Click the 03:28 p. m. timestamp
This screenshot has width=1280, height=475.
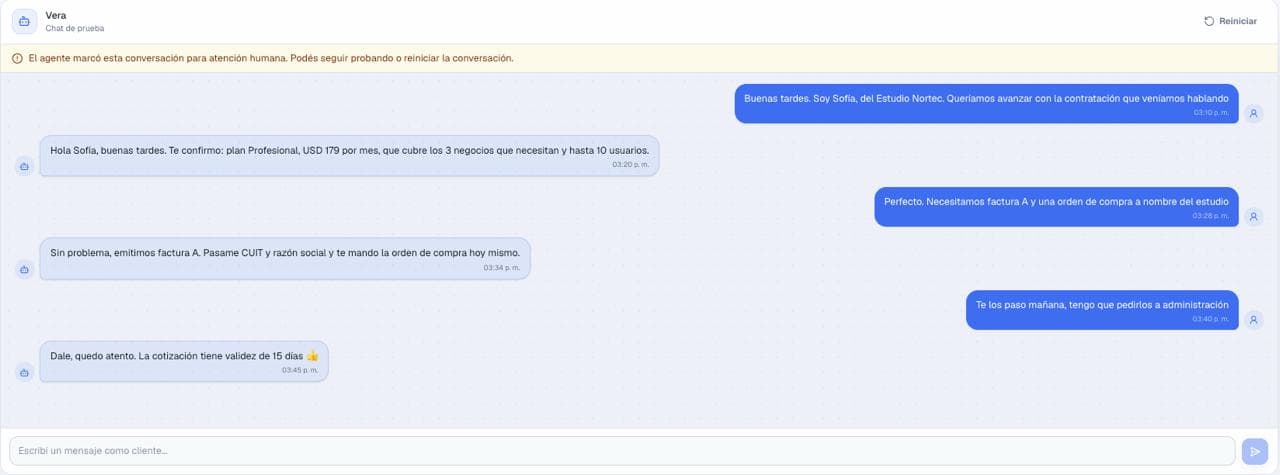(x=1211, y=216)
